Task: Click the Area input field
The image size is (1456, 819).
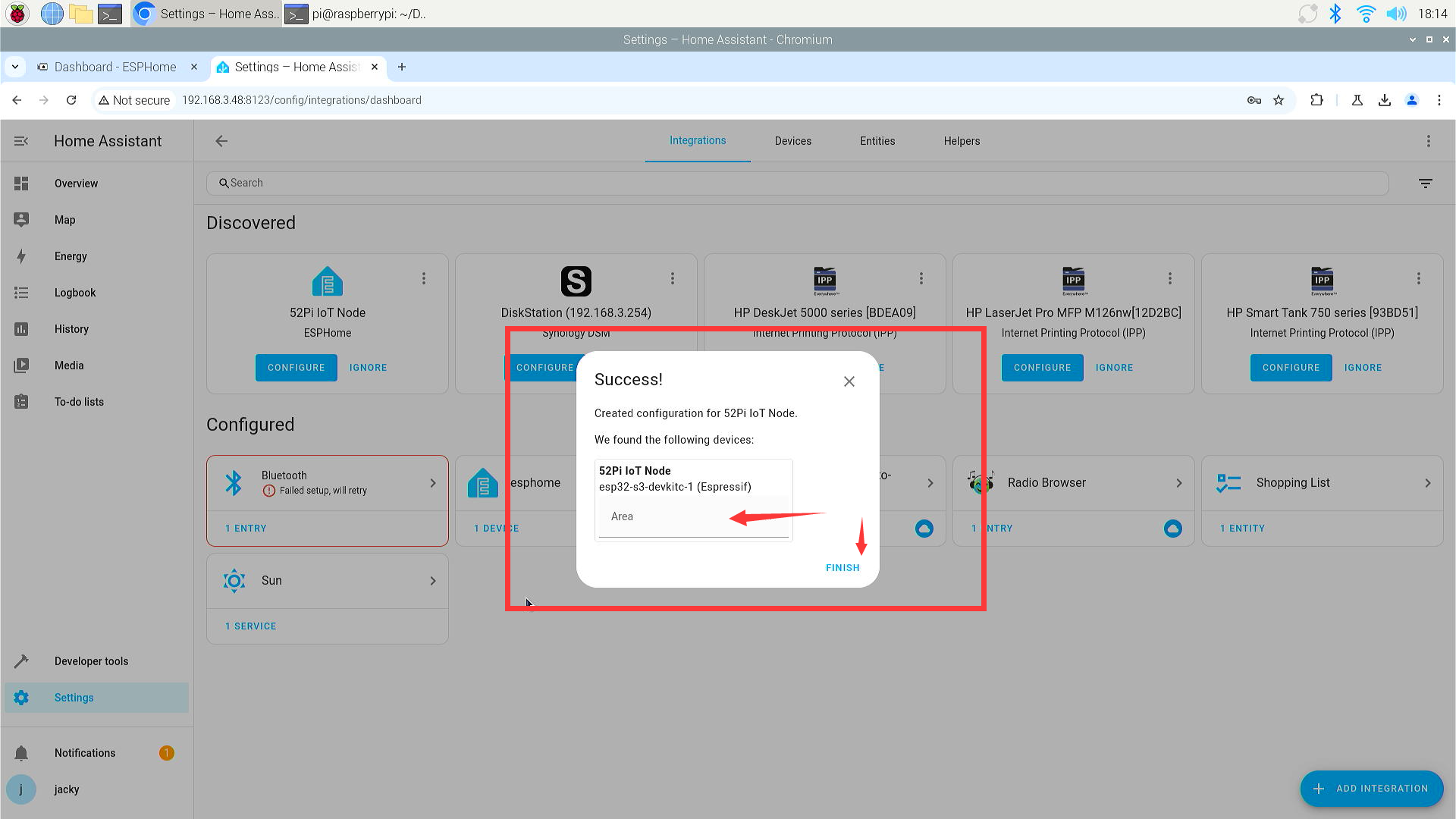Action: point(693,517)
